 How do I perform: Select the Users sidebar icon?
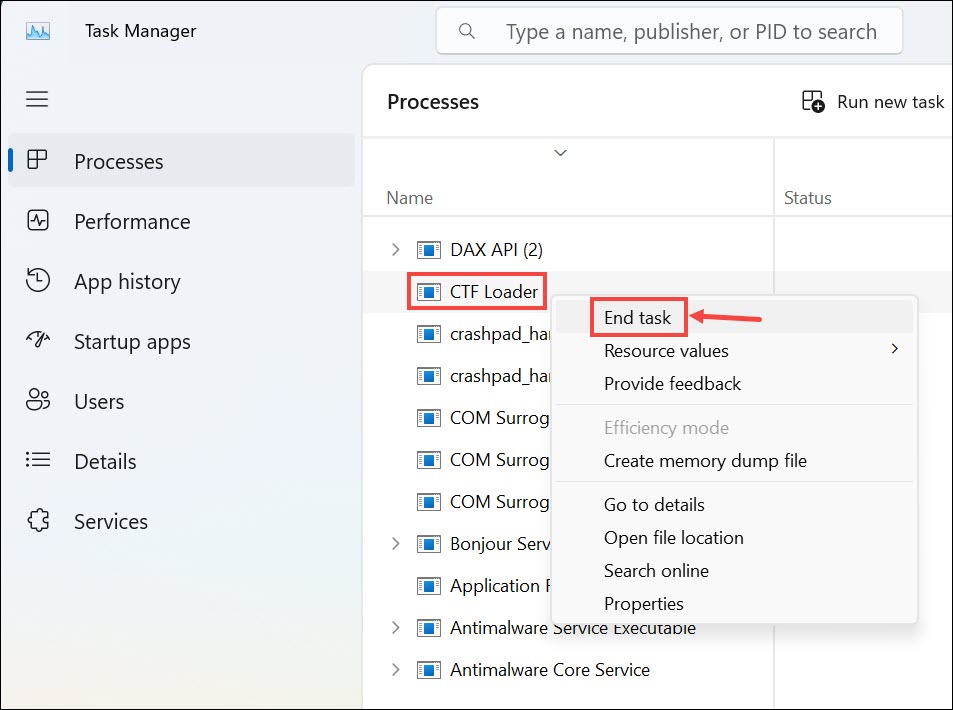[37, 401]
